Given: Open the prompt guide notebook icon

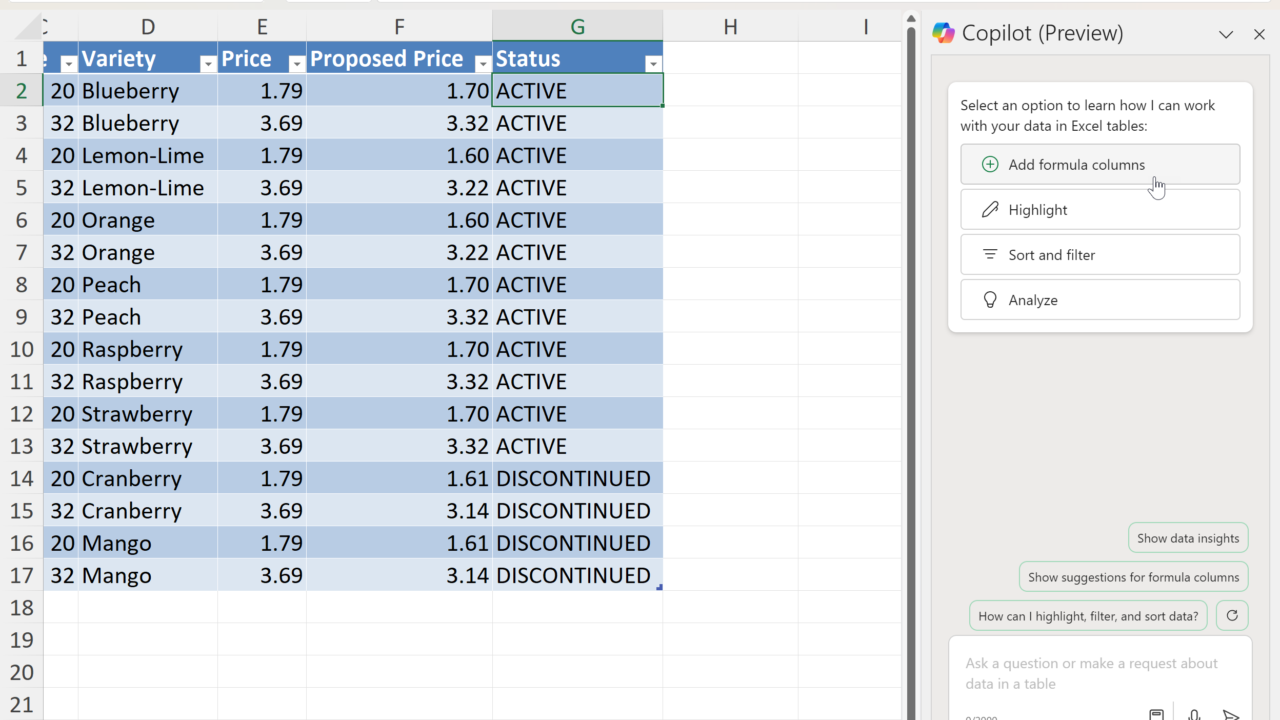Looking at the screenshot, I should (x=1156, y=714).
